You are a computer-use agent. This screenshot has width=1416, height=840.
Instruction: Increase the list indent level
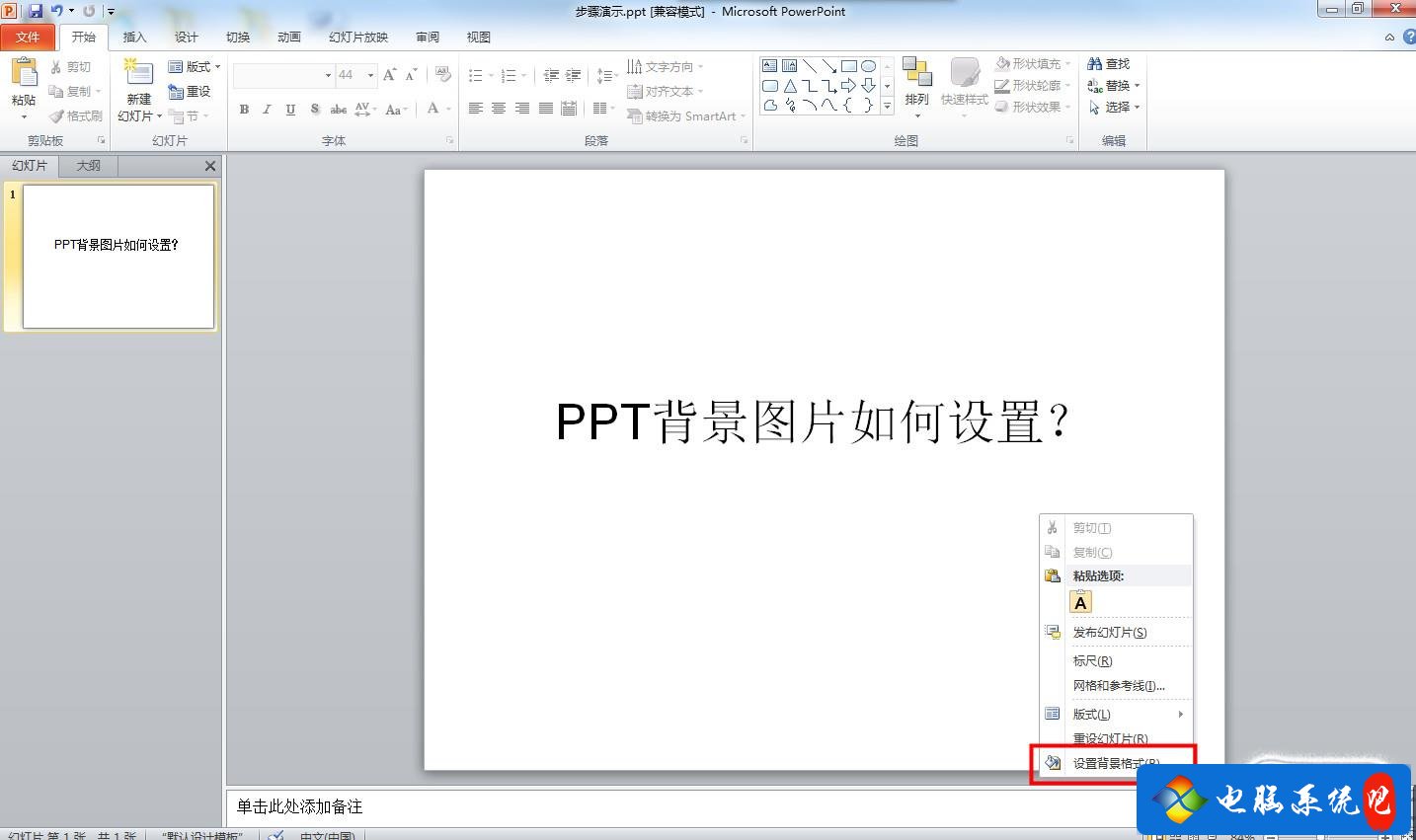pos(573,75)
